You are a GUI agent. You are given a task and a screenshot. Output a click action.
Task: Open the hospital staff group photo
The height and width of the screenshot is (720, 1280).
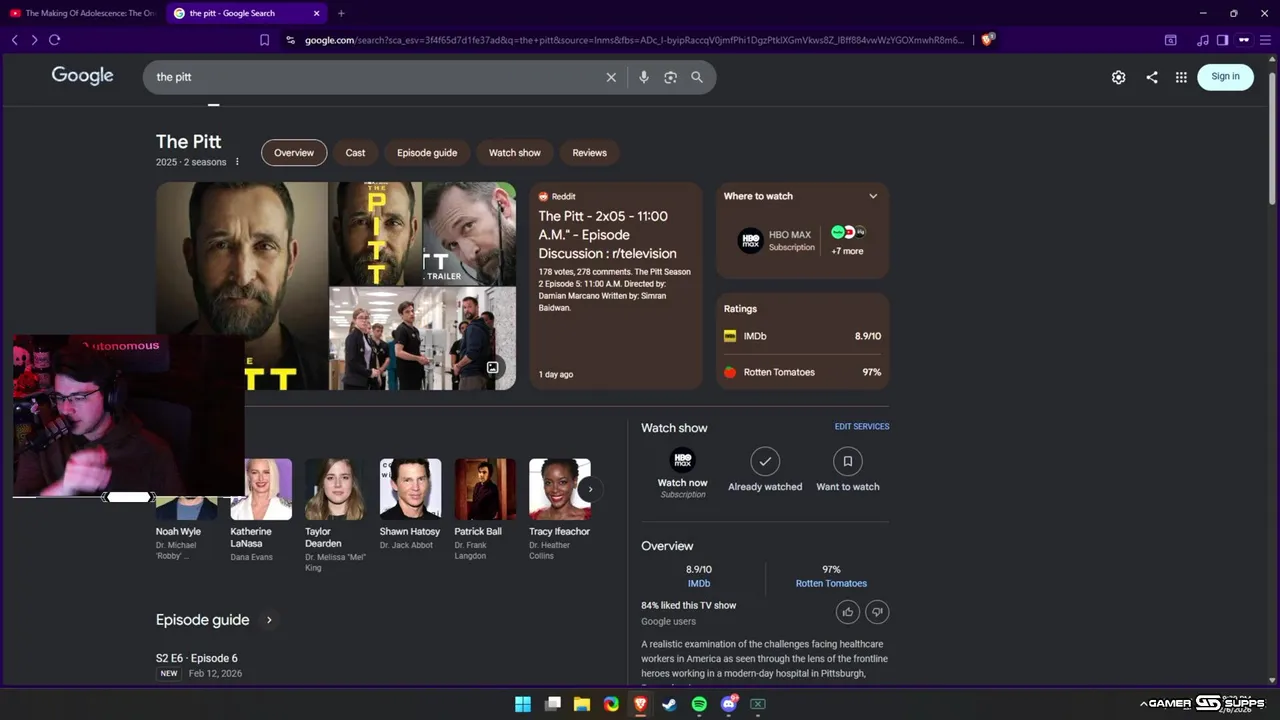click(422, 339)
